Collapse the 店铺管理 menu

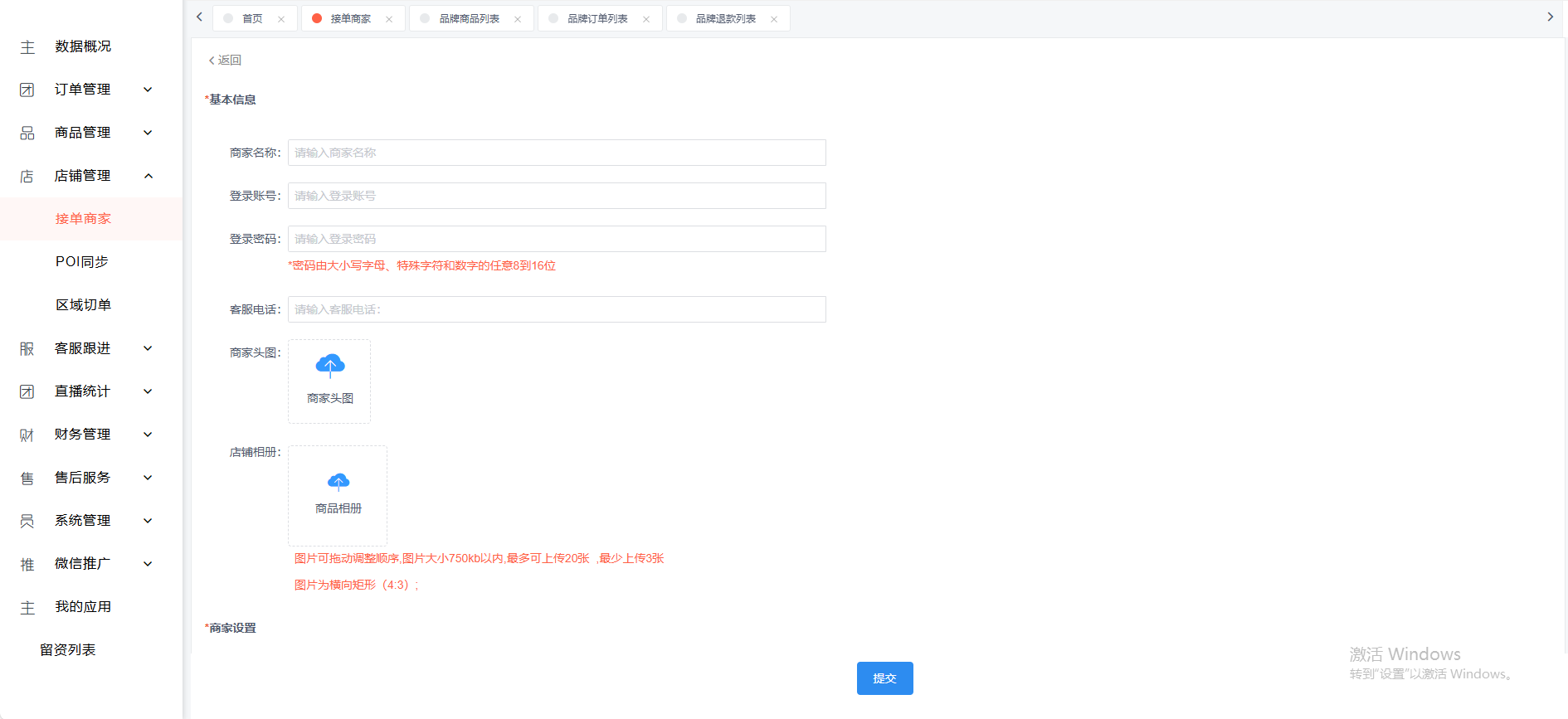tap(149, 176)
